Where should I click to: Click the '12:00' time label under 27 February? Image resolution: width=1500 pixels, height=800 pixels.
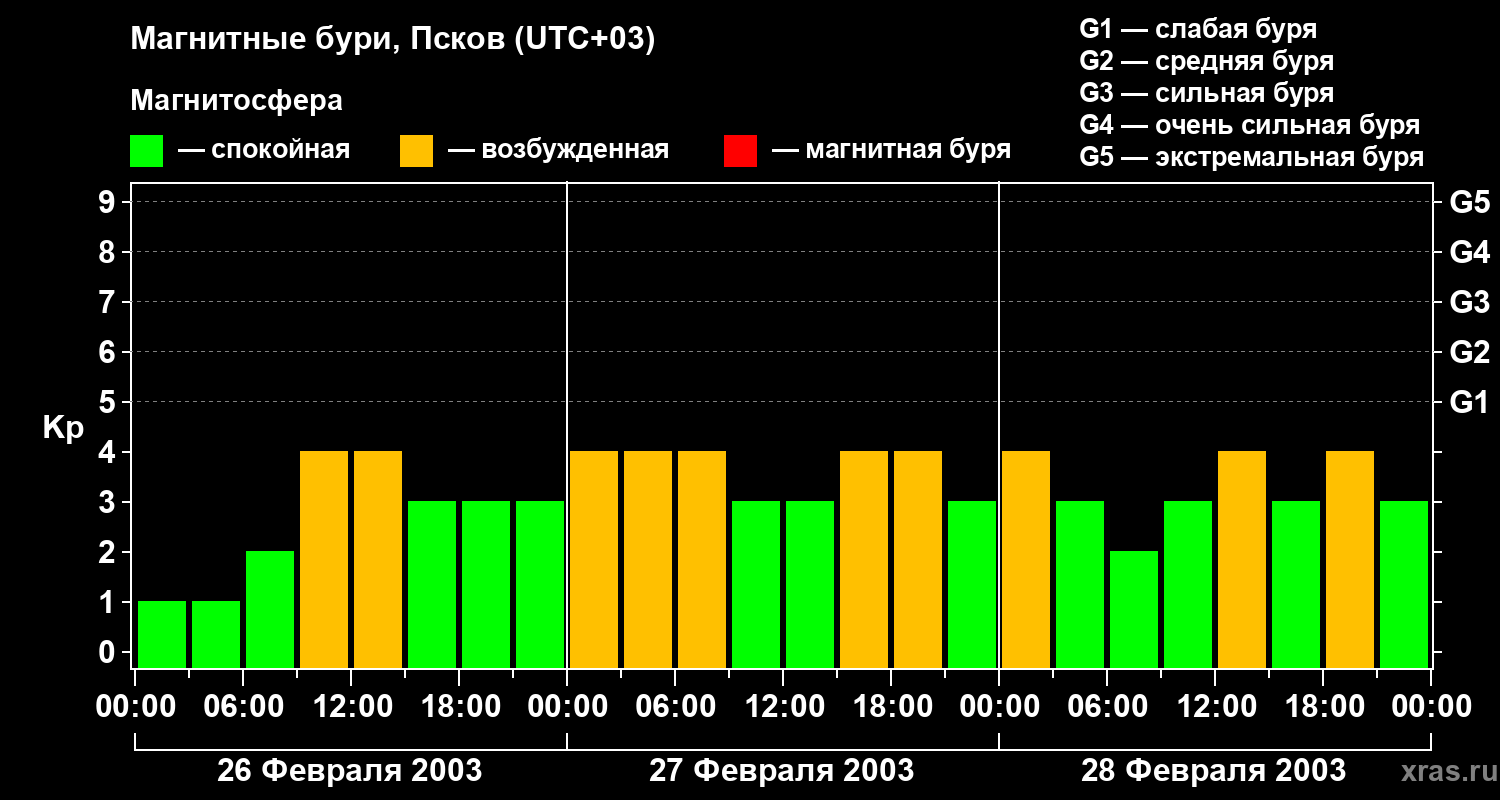click(x=783, y=707)
